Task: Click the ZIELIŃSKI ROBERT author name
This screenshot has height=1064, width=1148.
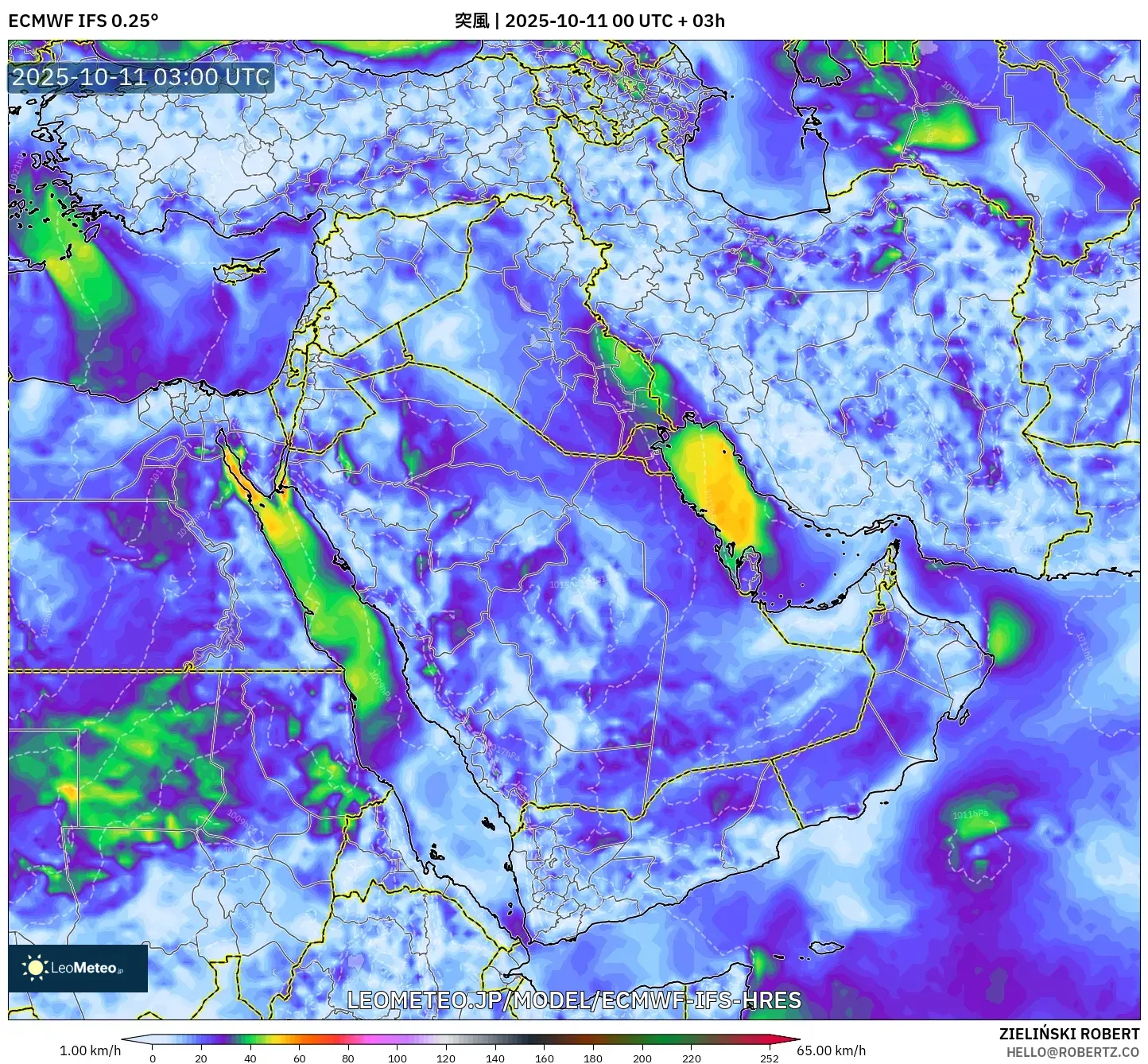Action: (x=1069, y=1034)
